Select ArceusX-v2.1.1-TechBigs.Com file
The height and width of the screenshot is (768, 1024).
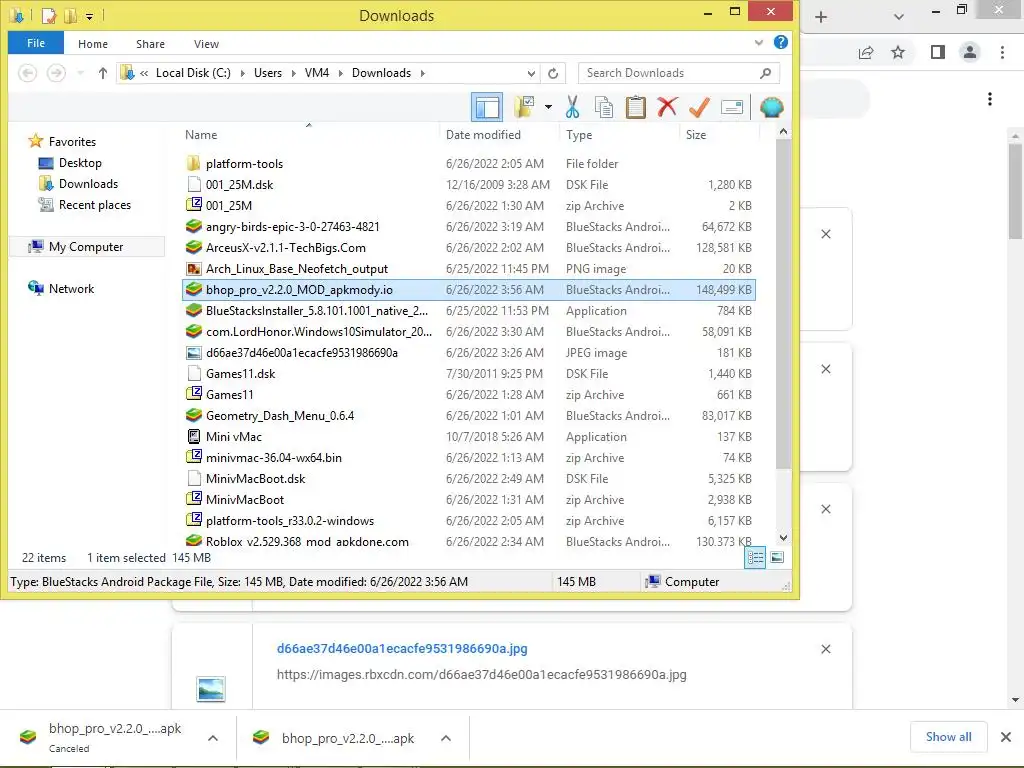click(x=285, y=248)
